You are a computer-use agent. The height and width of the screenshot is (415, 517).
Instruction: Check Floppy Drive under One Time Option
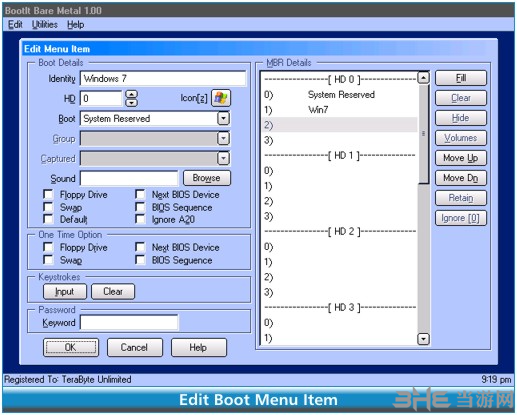tap(48, 247)
